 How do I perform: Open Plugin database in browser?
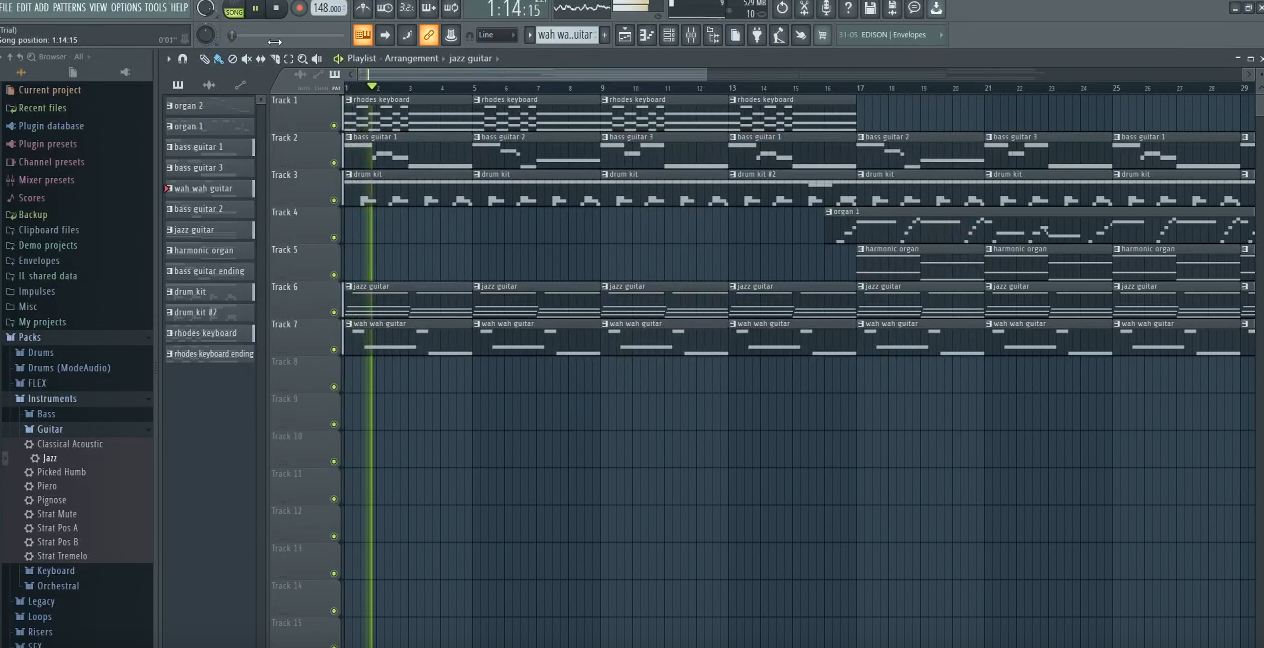pyautogui.click(x=50, y=126)
